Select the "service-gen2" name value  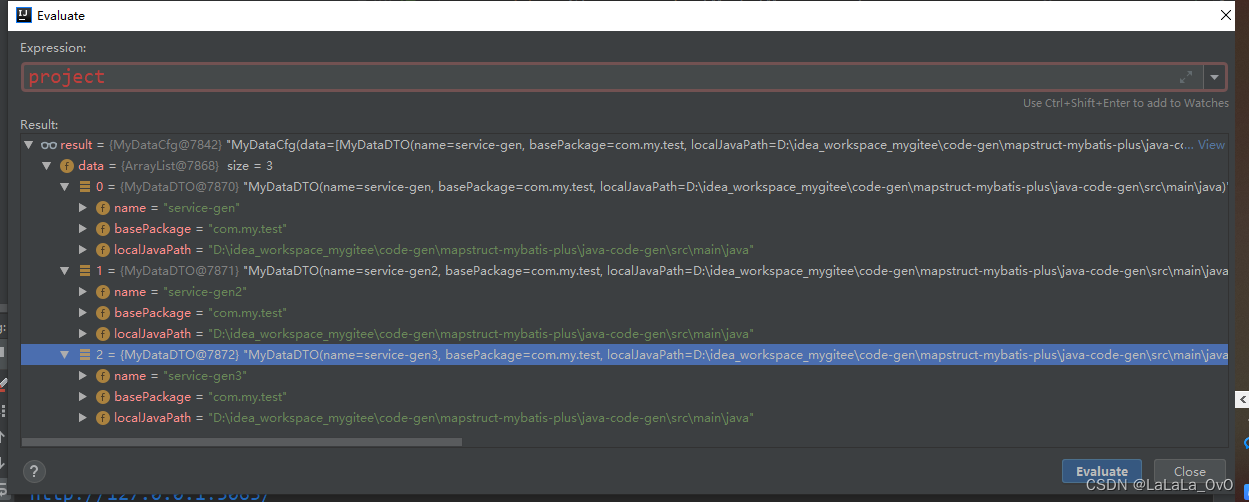point(205,292)
